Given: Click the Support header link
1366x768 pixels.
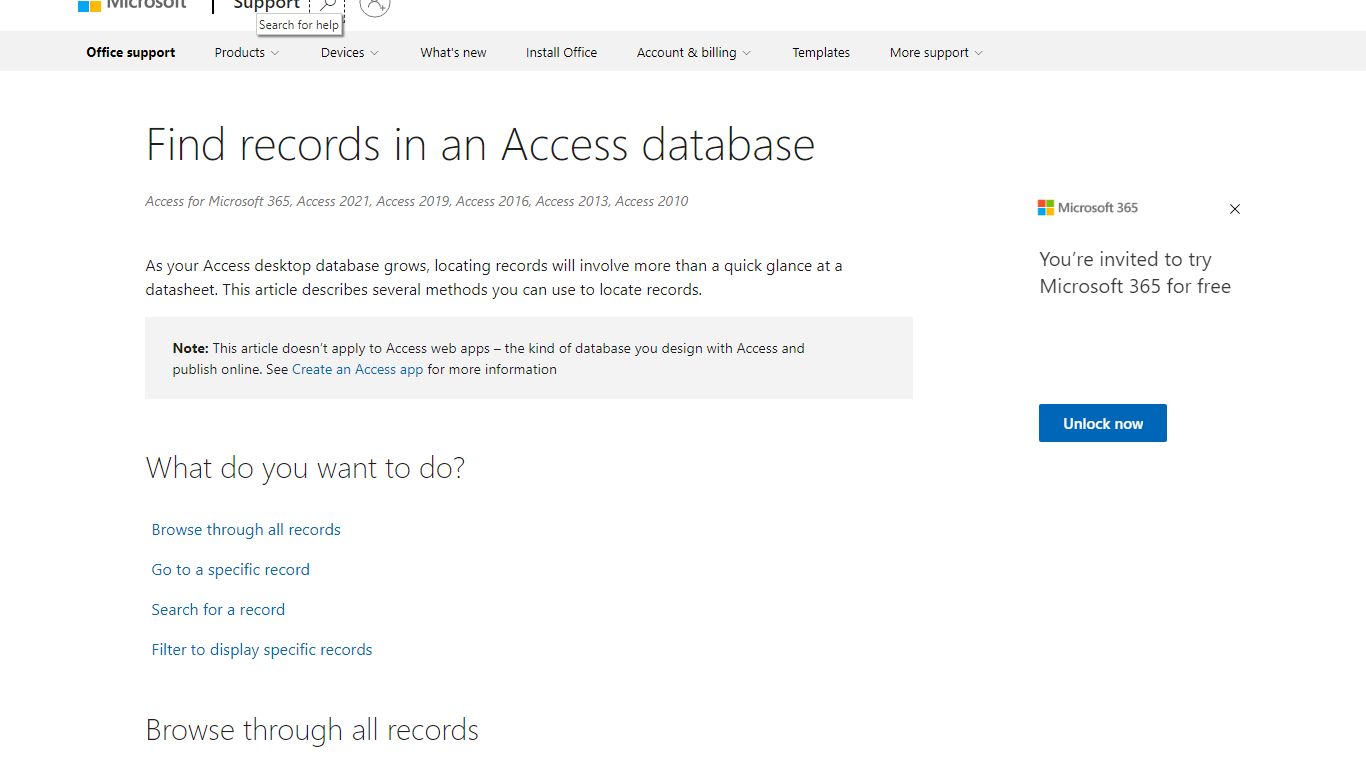Looking at the screenshot, I should pyautogui.click(x=267, y=5).
